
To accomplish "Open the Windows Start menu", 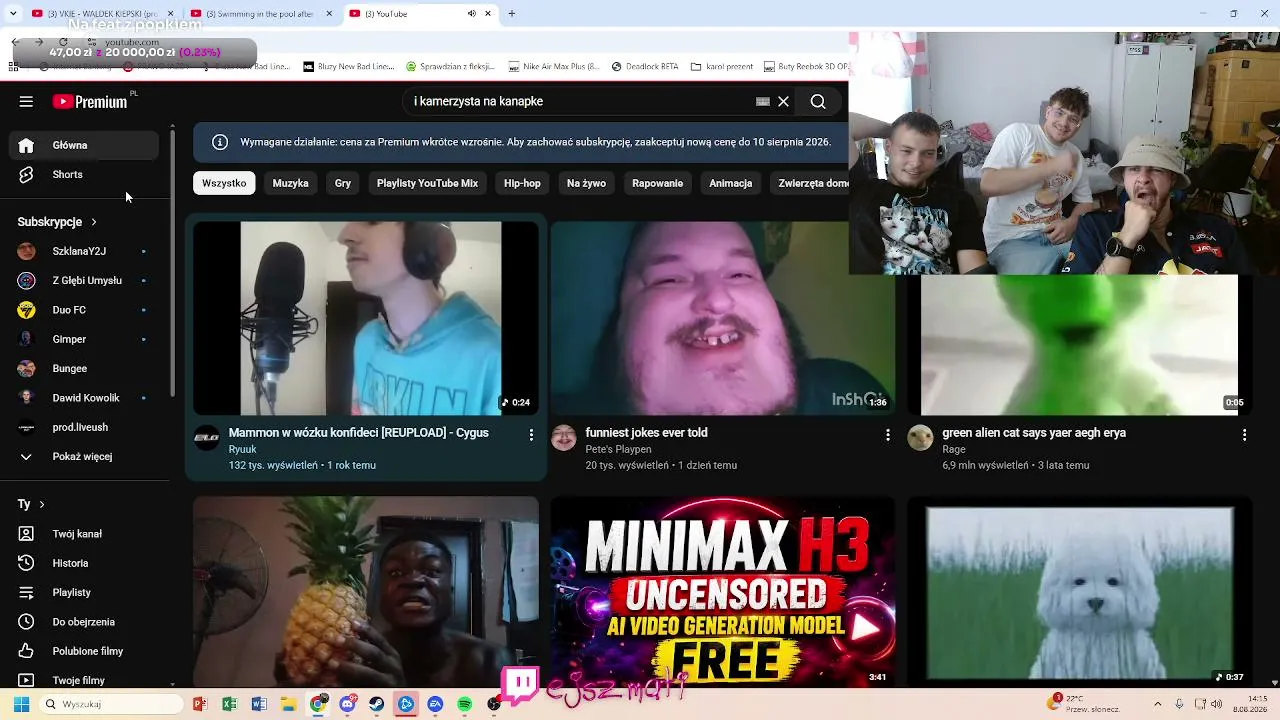I will [21, 704].
